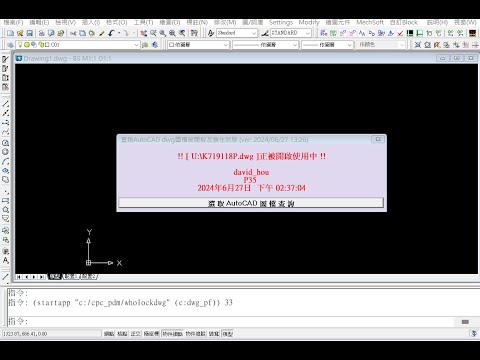Click the Layer Previous icon
The width and height of the screenshot is (480, 360).
pos(155,45)
